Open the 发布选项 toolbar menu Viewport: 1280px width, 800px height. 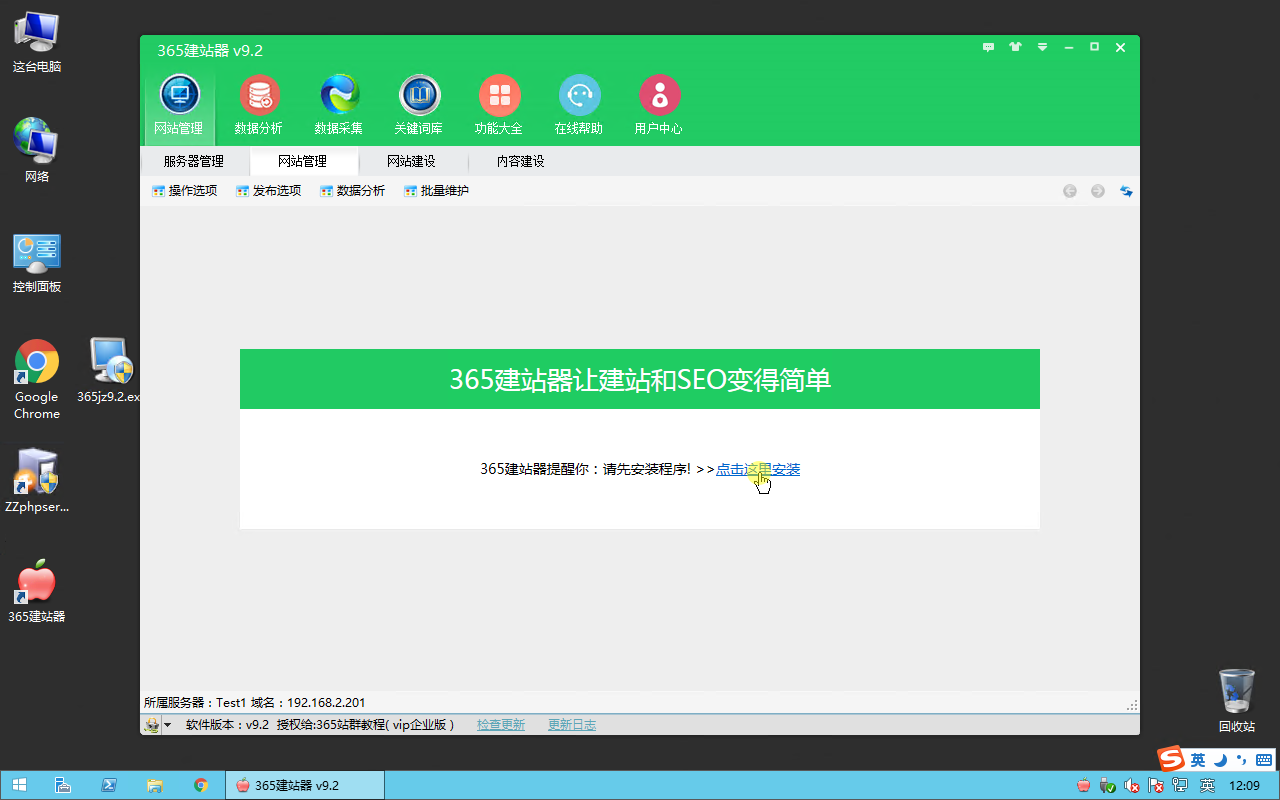269,191
